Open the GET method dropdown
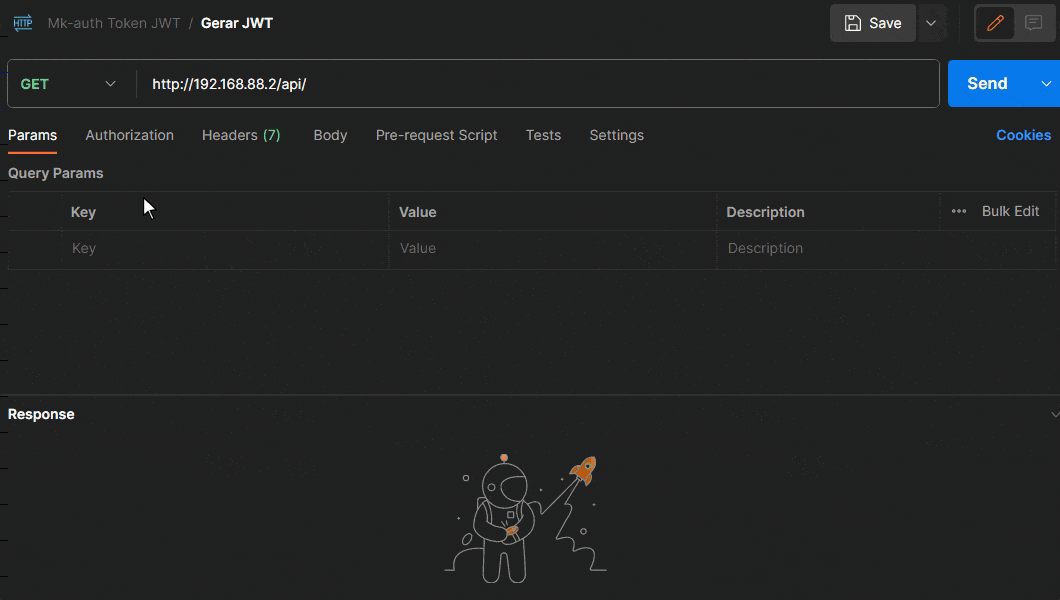Image resolution: width=1060 pixels, height=600 pixels. coord(70,84)
